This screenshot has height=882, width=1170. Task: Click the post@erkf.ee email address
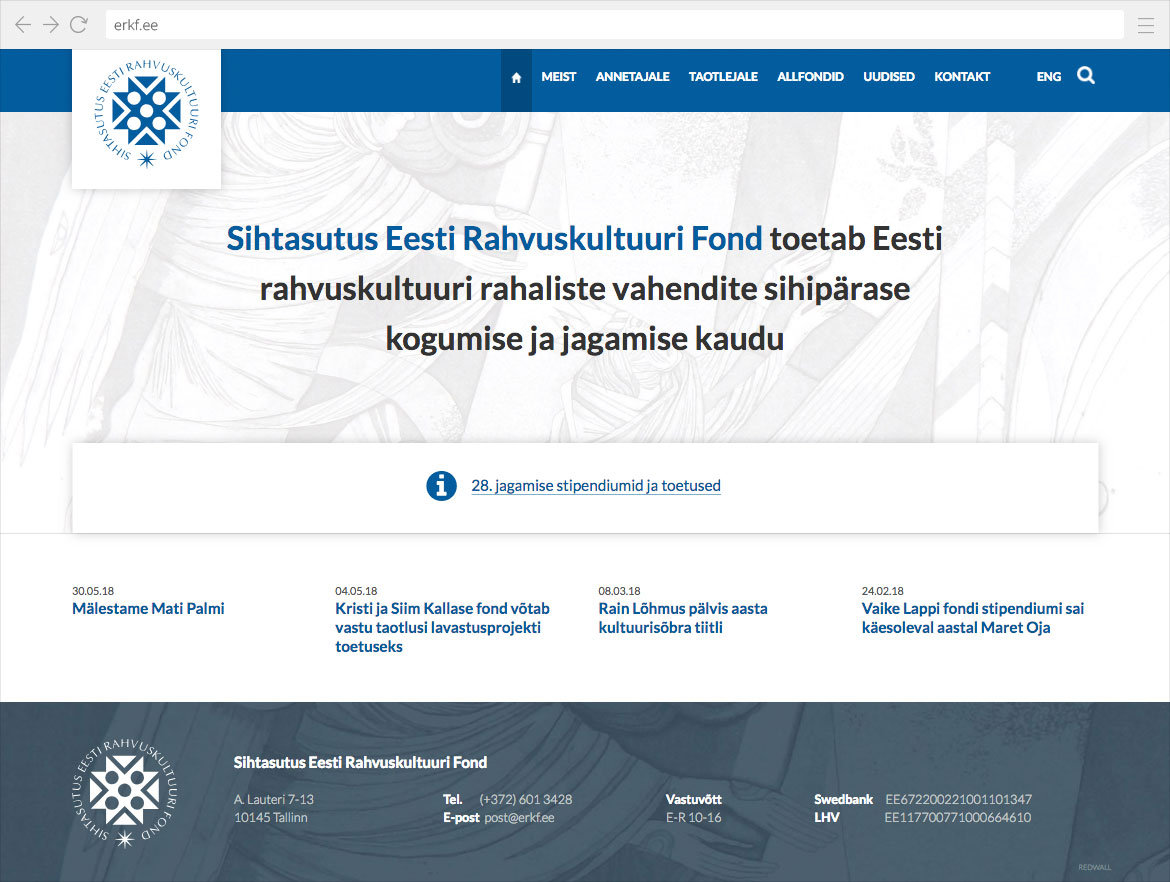(x=519, y=818)
